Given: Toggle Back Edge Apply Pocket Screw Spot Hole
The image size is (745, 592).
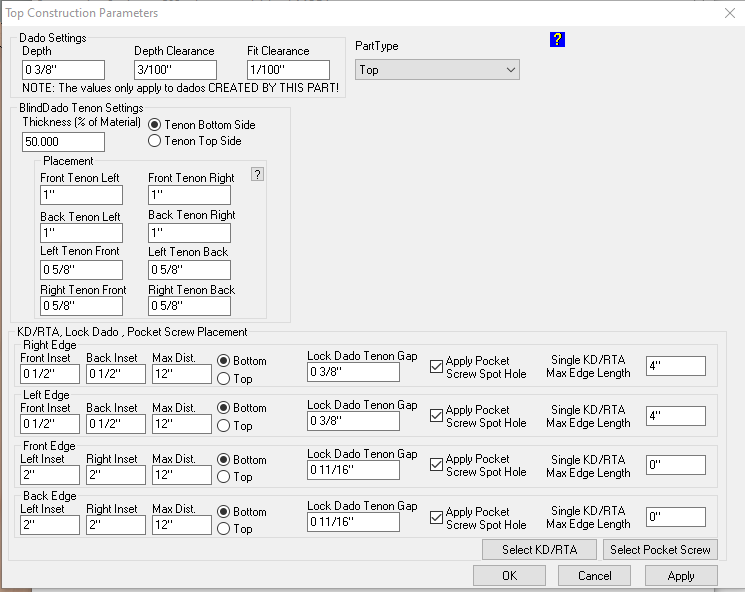Looking at the screenshot, I should tap(436, 517).
